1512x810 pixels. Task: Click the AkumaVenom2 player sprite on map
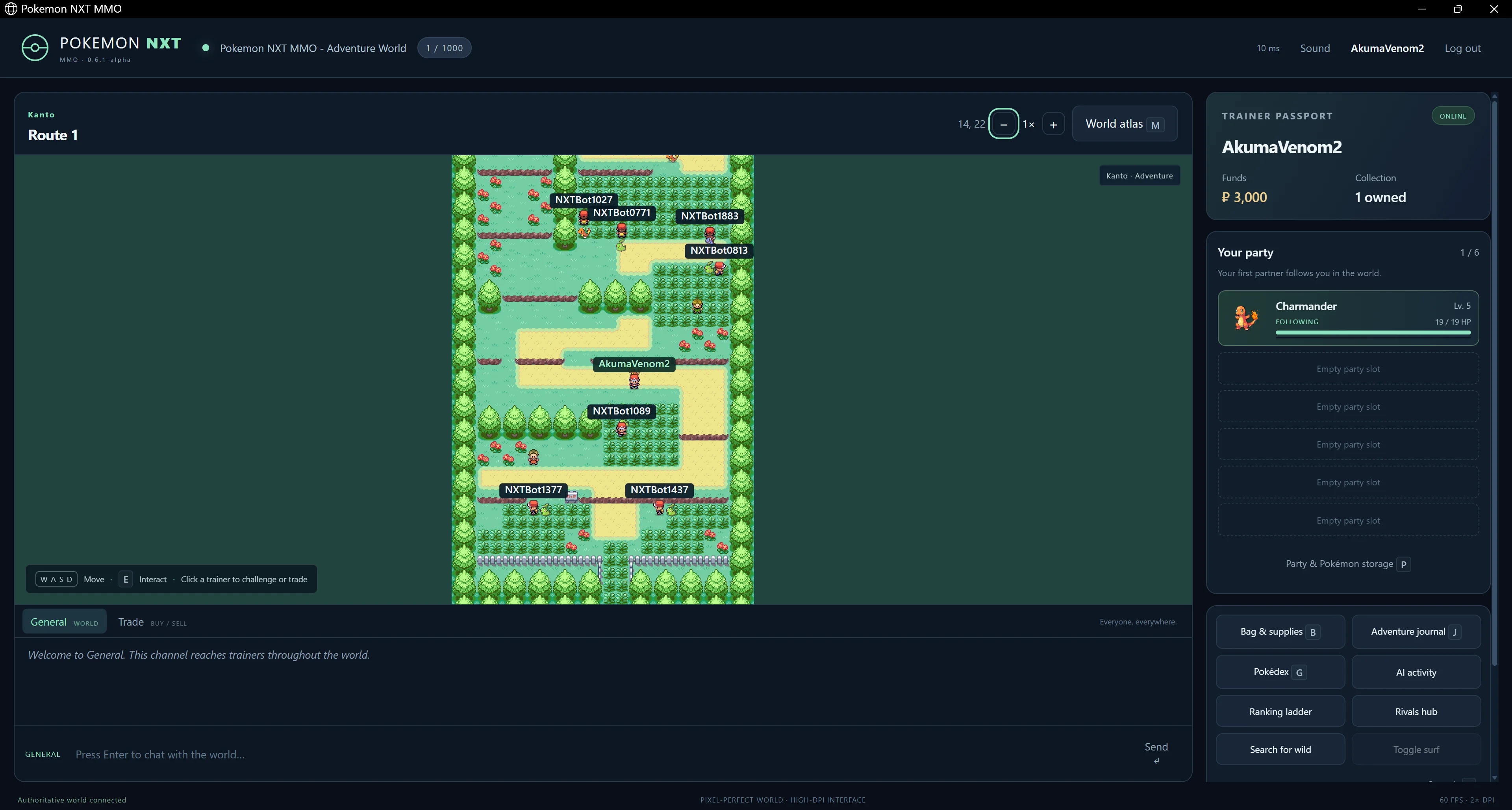click(x=634, y=381)
